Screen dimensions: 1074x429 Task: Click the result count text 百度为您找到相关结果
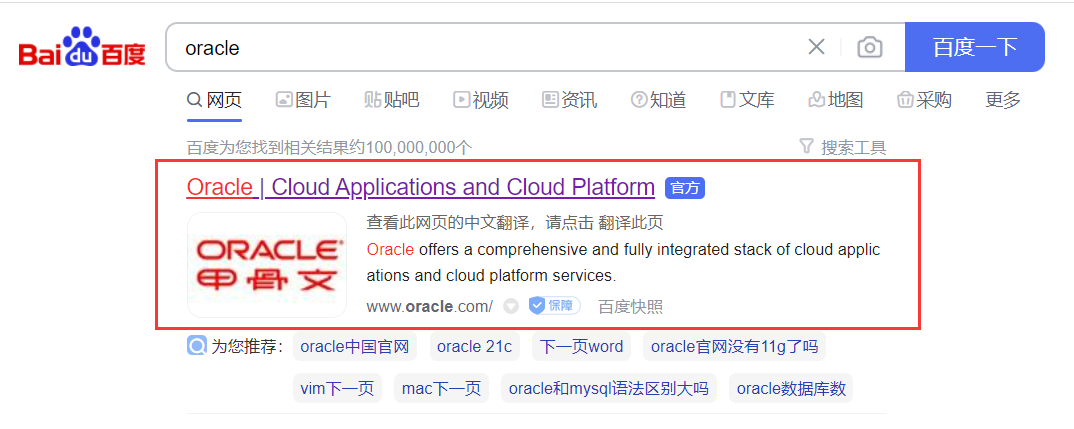[329, 147]
